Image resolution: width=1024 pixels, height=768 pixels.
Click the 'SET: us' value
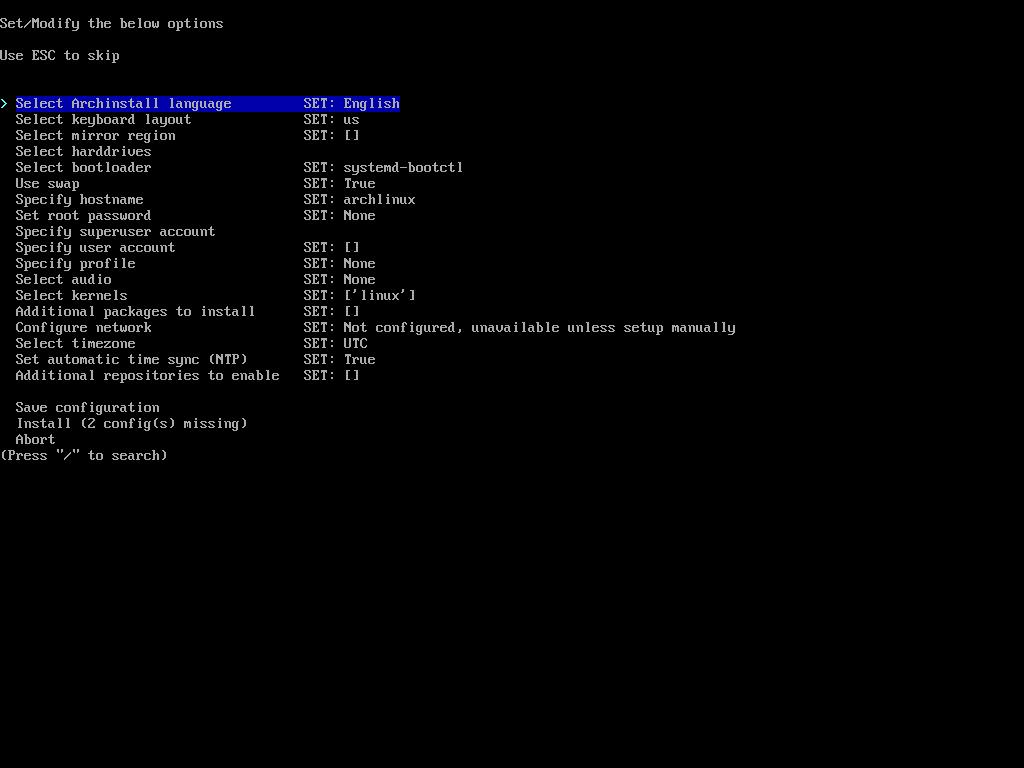point(331,120)
